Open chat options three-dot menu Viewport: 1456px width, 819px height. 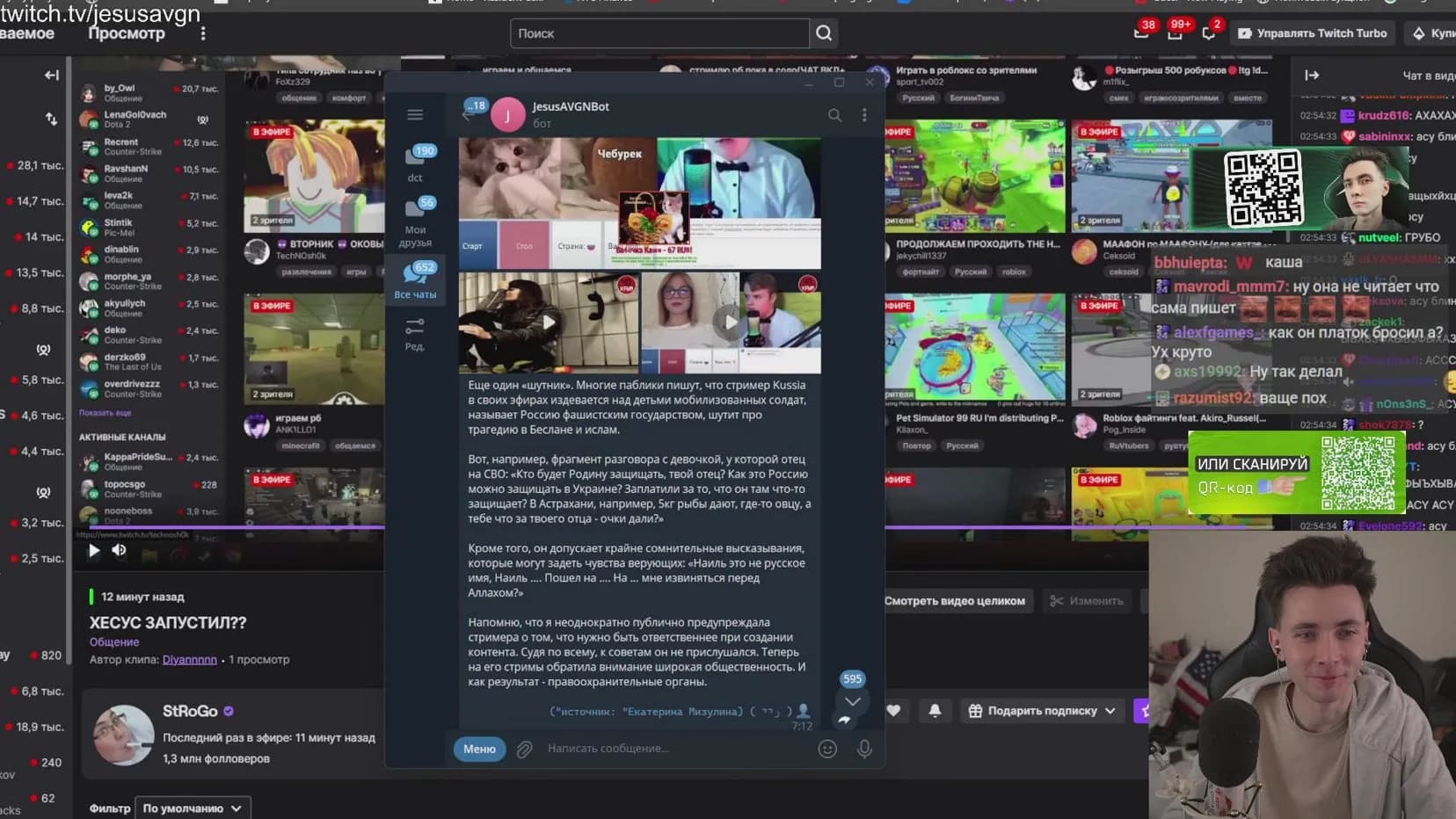(x=864, y=115)
